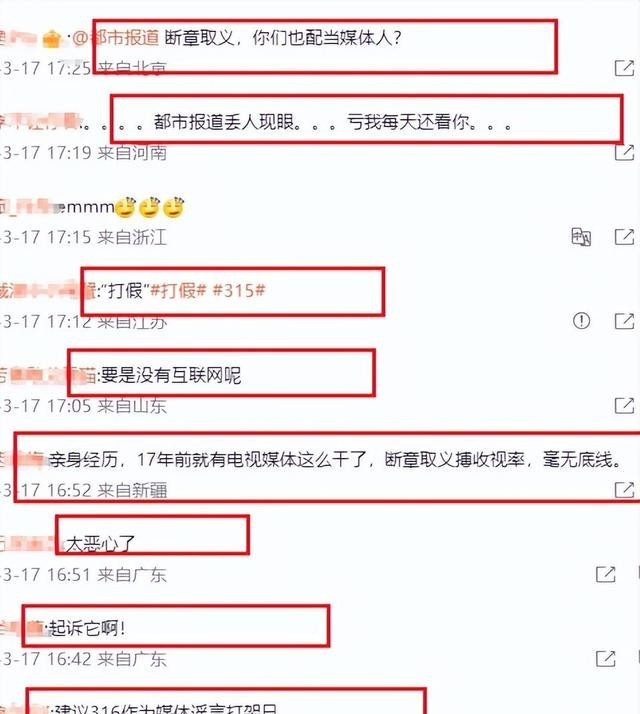The height and width of the screenshot is (714, 640).
Task: Share the emmm comment from 浙江
Action: 624,237
